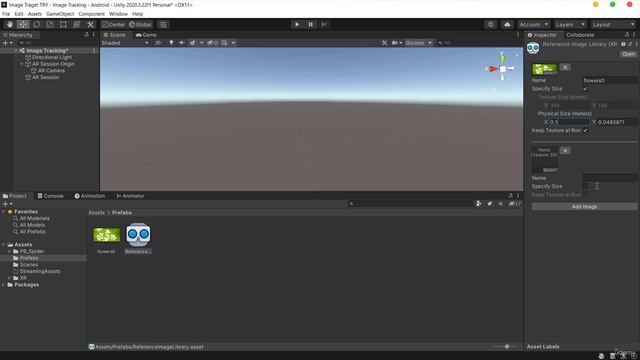Toggle the grid snapping icon in toolbar

click(163, 24)
